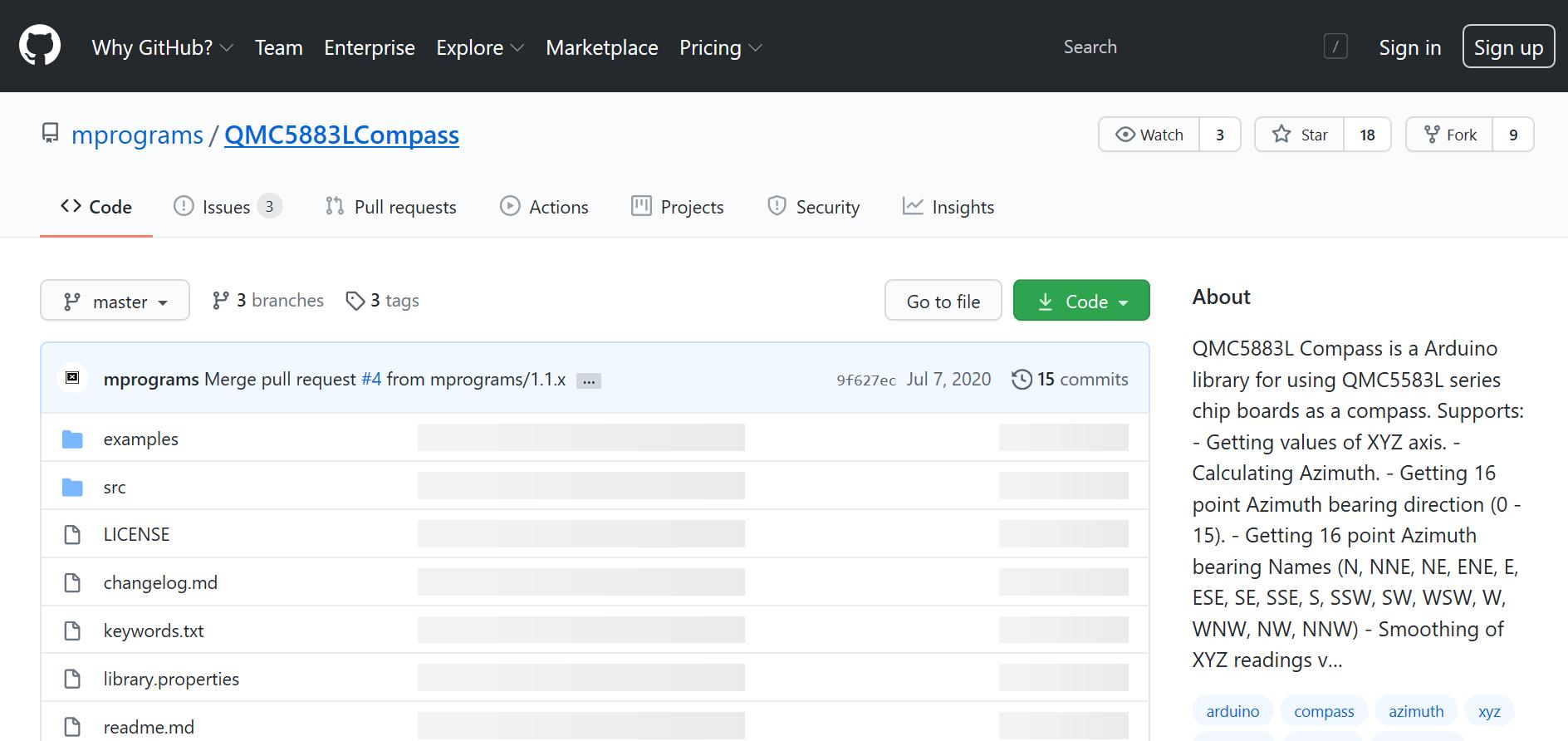
Task: Open the examples folder
Action: tap(140, 439)
